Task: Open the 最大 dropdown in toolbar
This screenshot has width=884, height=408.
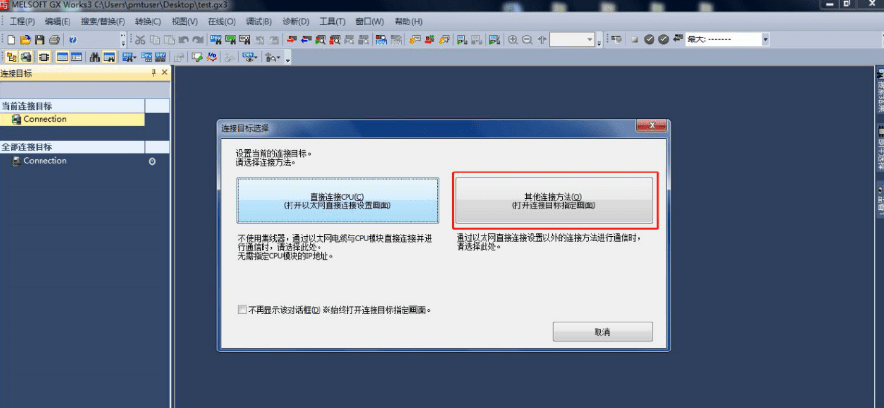Action: pyautogui.click(x=765, y=39)
